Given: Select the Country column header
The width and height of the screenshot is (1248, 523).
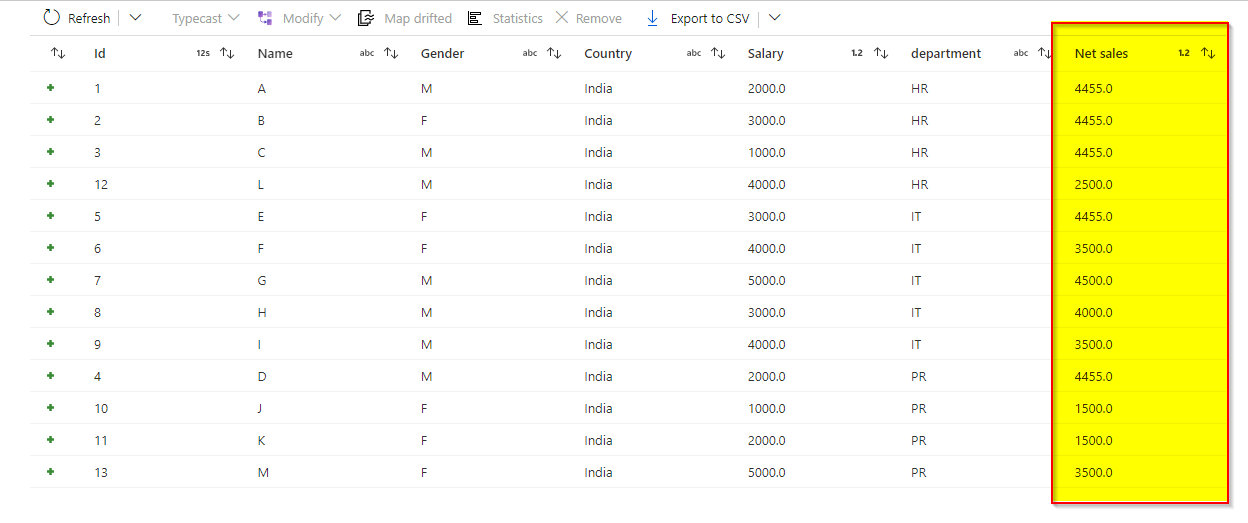Looking at the screenshot, I should click(608, 54).
